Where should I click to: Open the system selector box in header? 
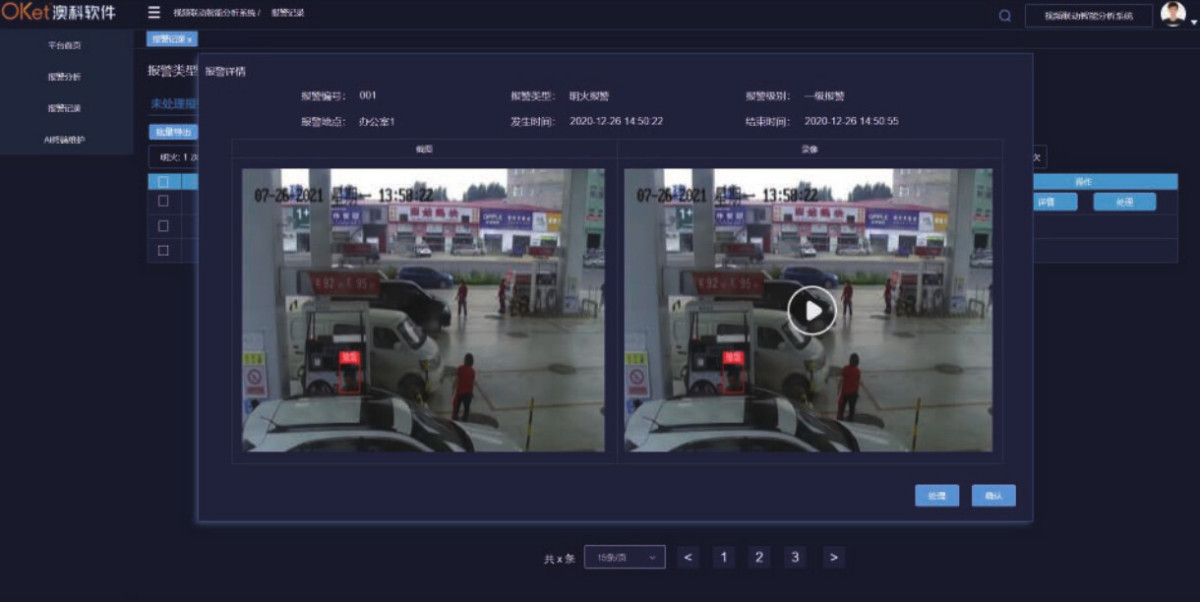(1088, 16)
